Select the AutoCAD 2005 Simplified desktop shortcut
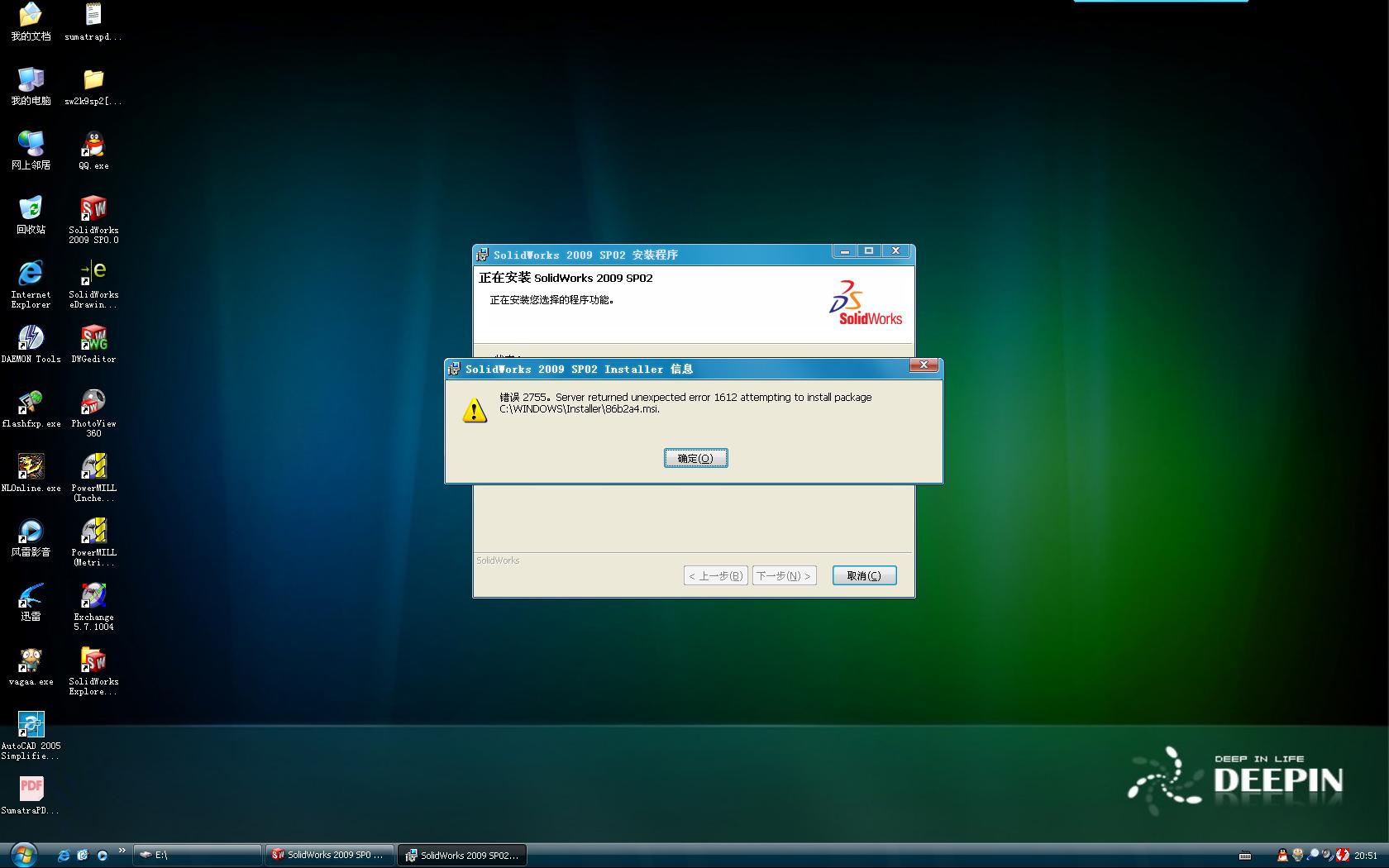Screen dimensions: 1389x868 pyautogui.click(x=31, y=736)
